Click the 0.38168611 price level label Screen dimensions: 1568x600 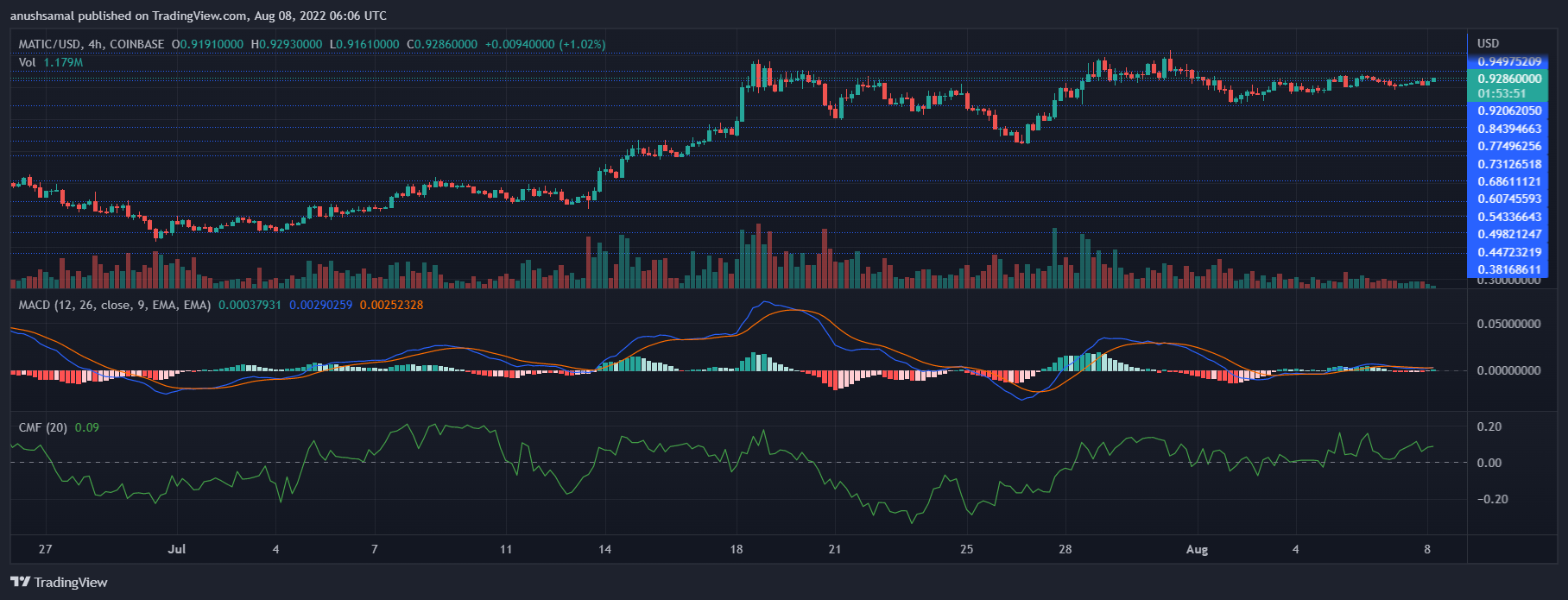coord(1508,269)
